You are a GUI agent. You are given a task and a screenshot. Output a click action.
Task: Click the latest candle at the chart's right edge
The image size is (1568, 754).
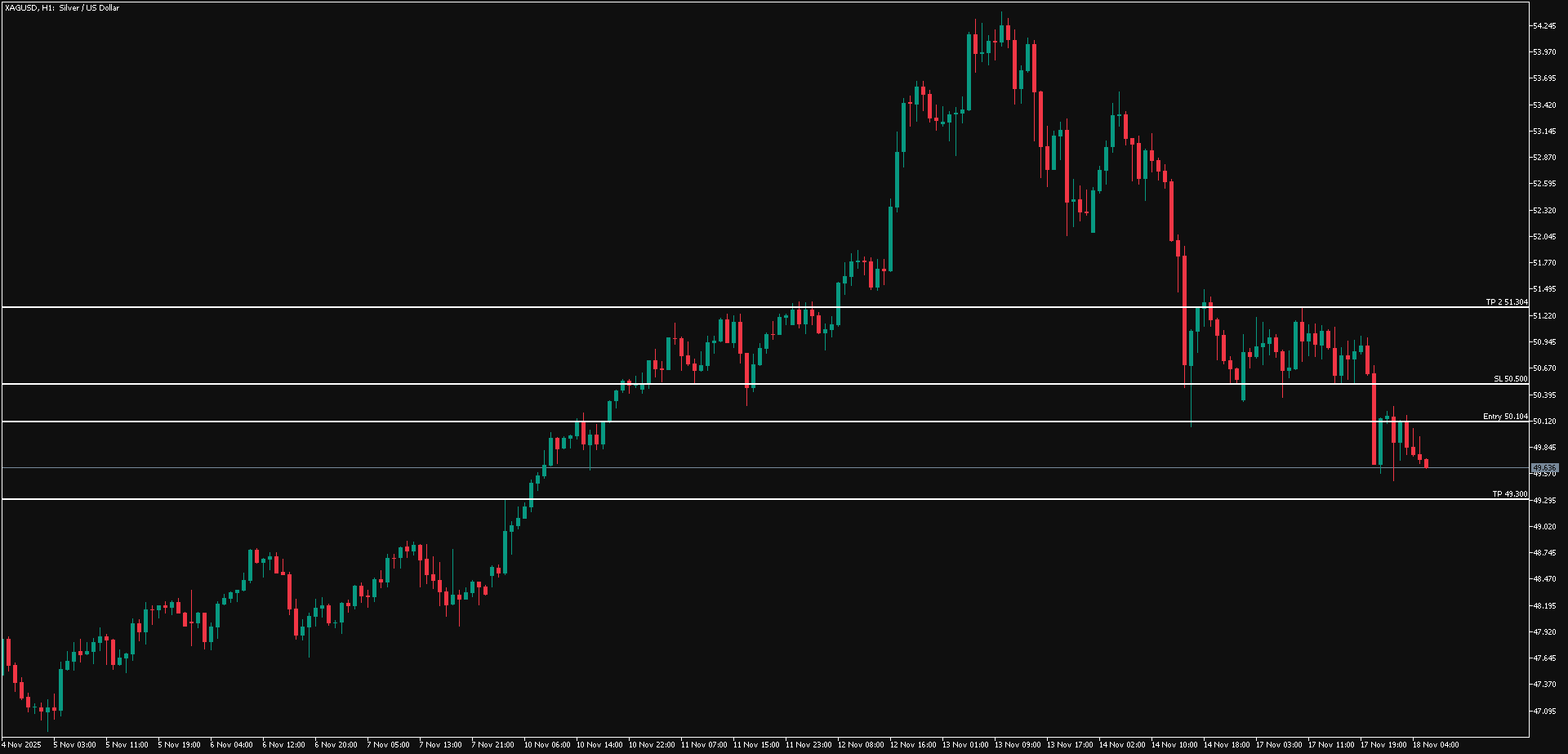pos(1427,464)
